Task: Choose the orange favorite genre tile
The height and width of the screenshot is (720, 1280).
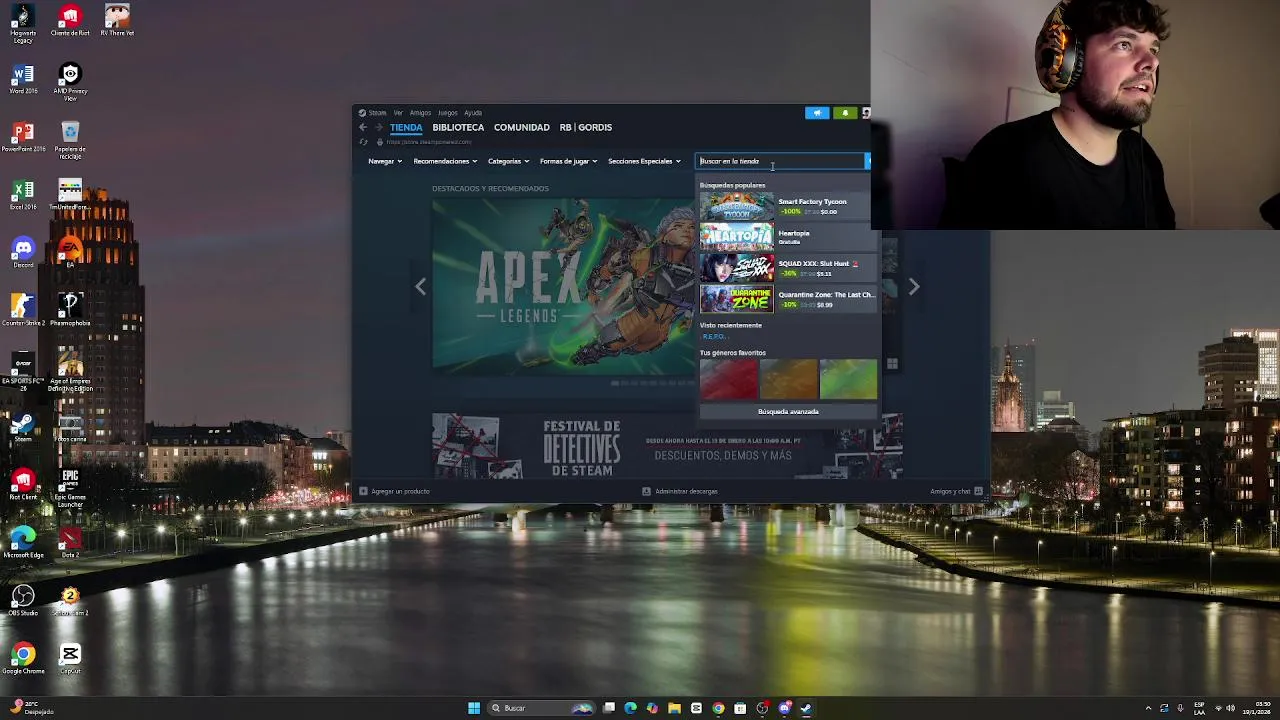Action: pos(788,379)
